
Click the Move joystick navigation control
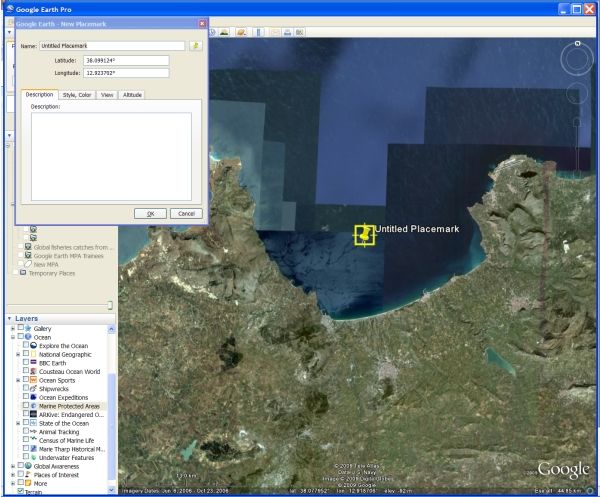pyautogui.click(x=577, y=93)
